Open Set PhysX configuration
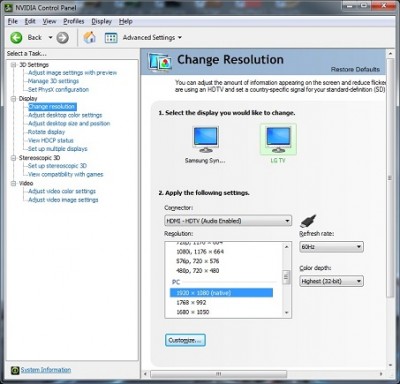The width and height of the screenshot is (400, 384). click(x=58, y=89)
